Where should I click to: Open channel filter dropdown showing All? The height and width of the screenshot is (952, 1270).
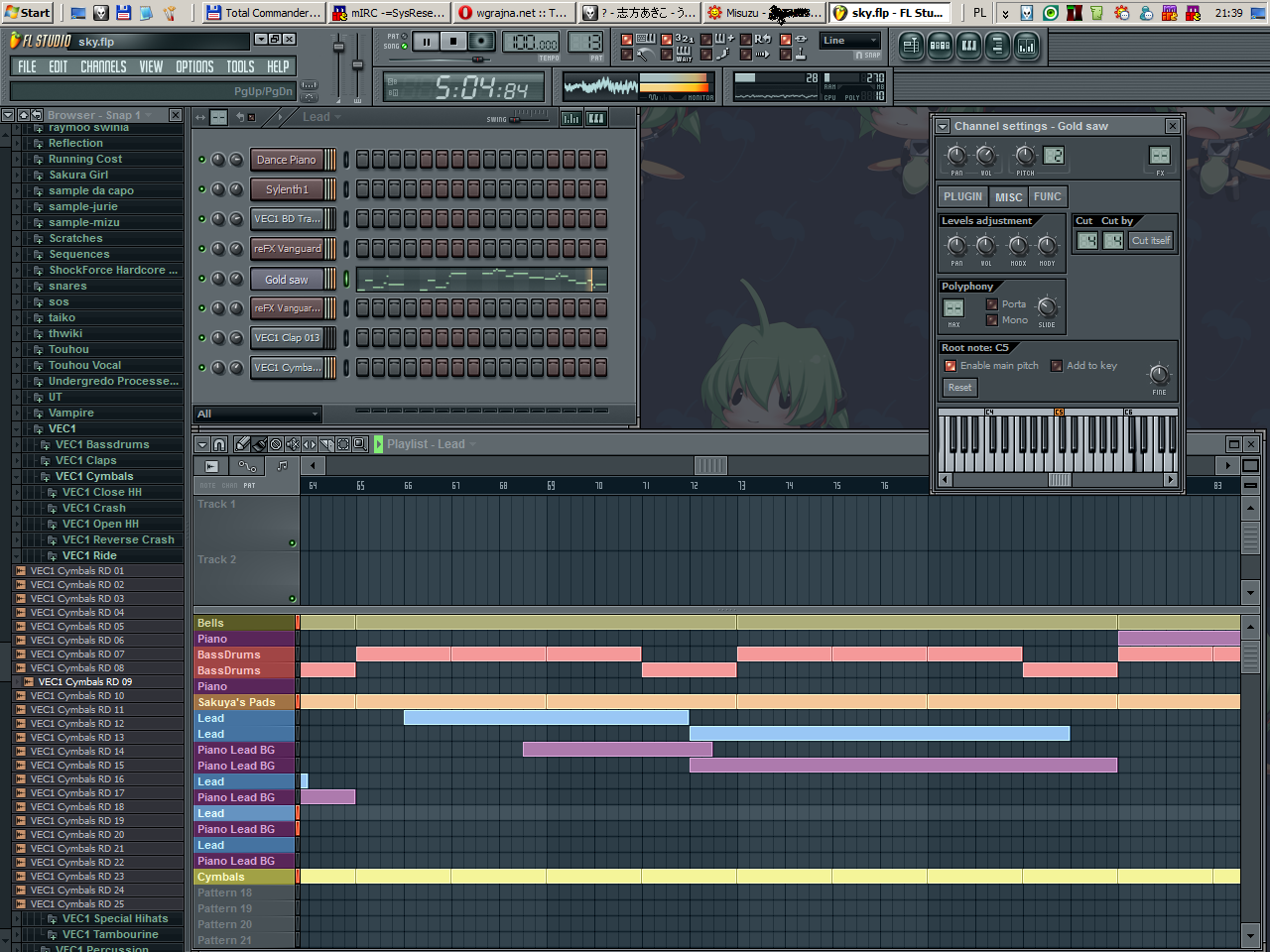coord(258,414)
